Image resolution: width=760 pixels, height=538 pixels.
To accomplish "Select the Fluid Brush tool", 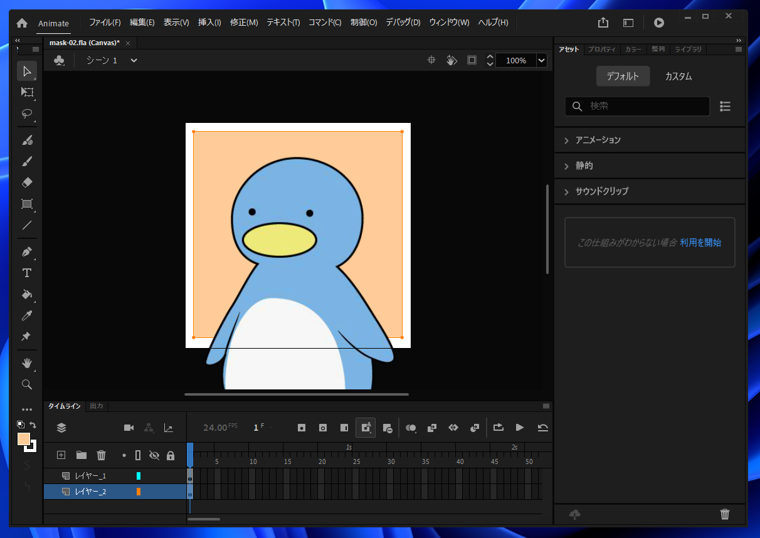I will point(27,140).
